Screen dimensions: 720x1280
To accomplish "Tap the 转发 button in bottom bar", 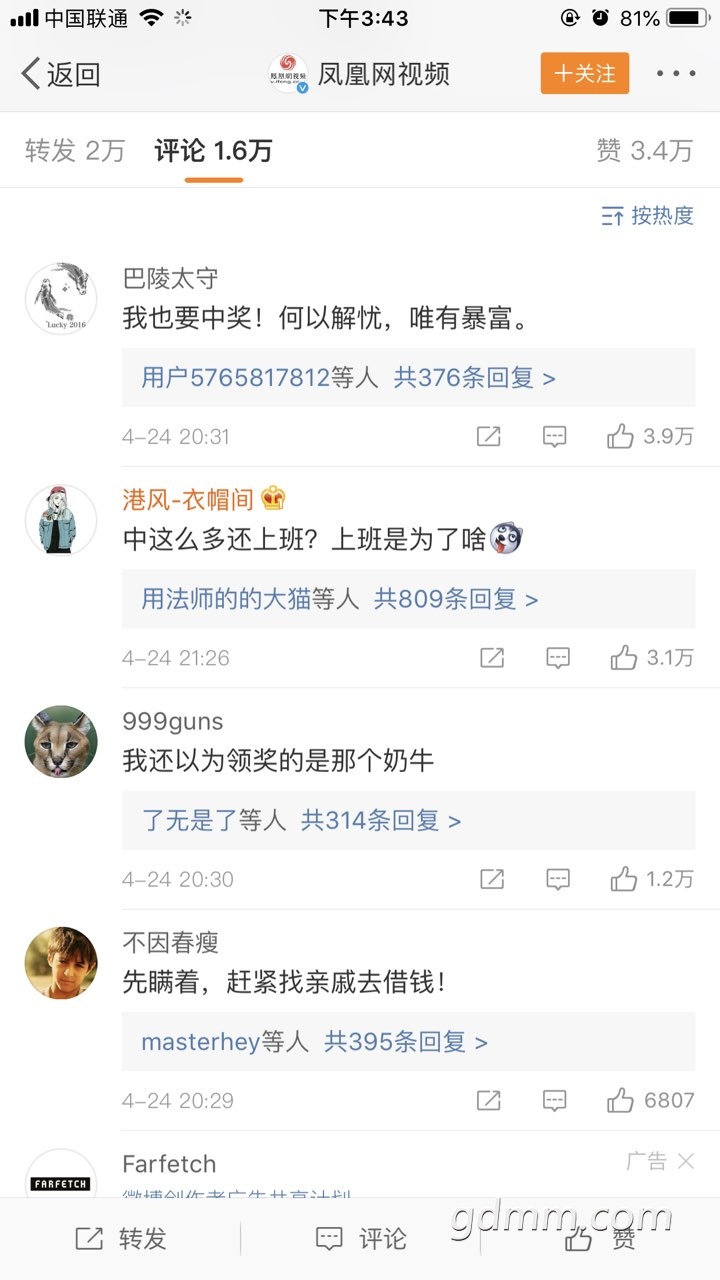I will coord(121,1239).
